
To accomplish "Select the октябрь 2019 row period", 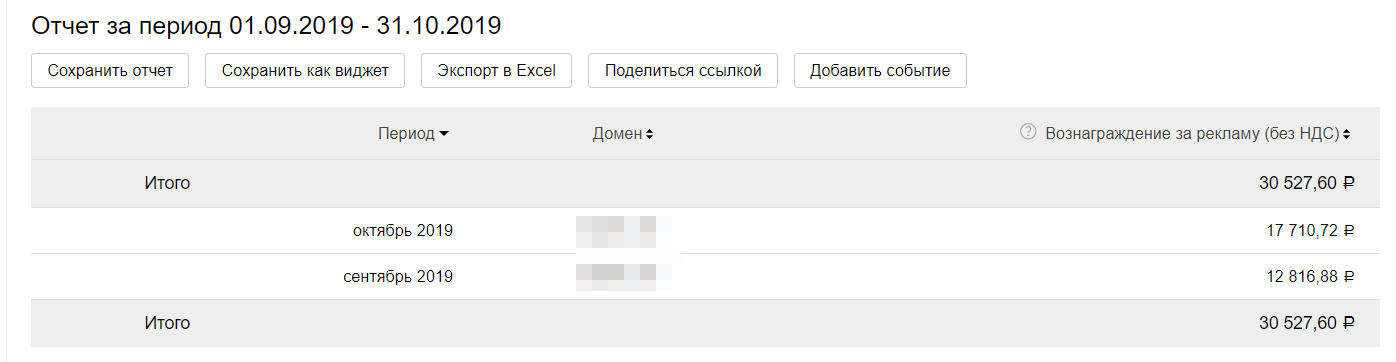I will click(403, 231).
